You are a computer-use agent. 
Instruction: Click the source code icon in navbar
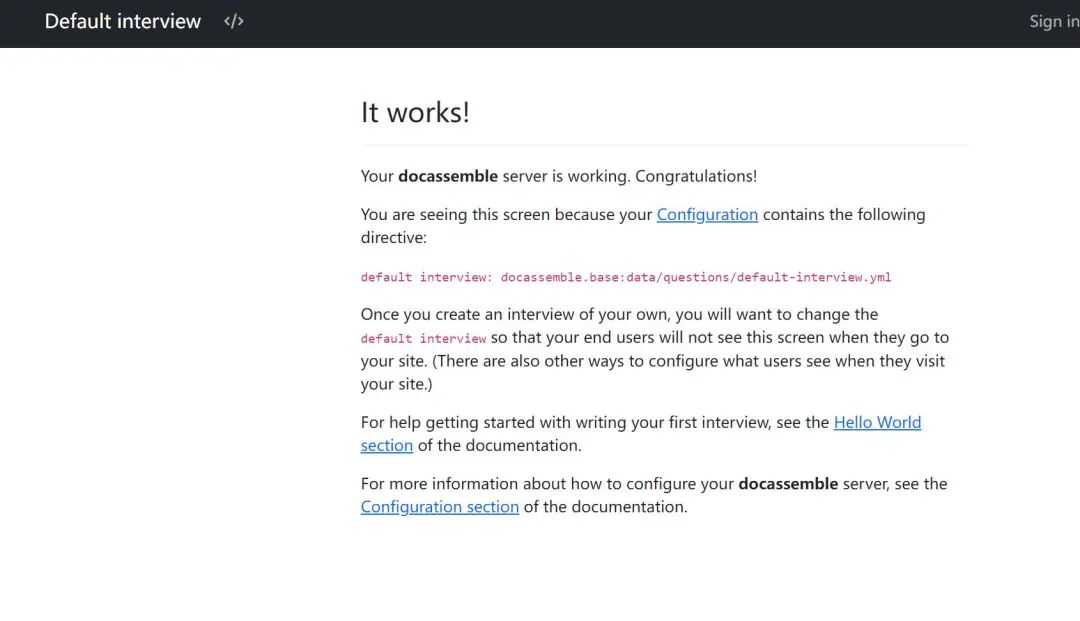coord(234,21)
